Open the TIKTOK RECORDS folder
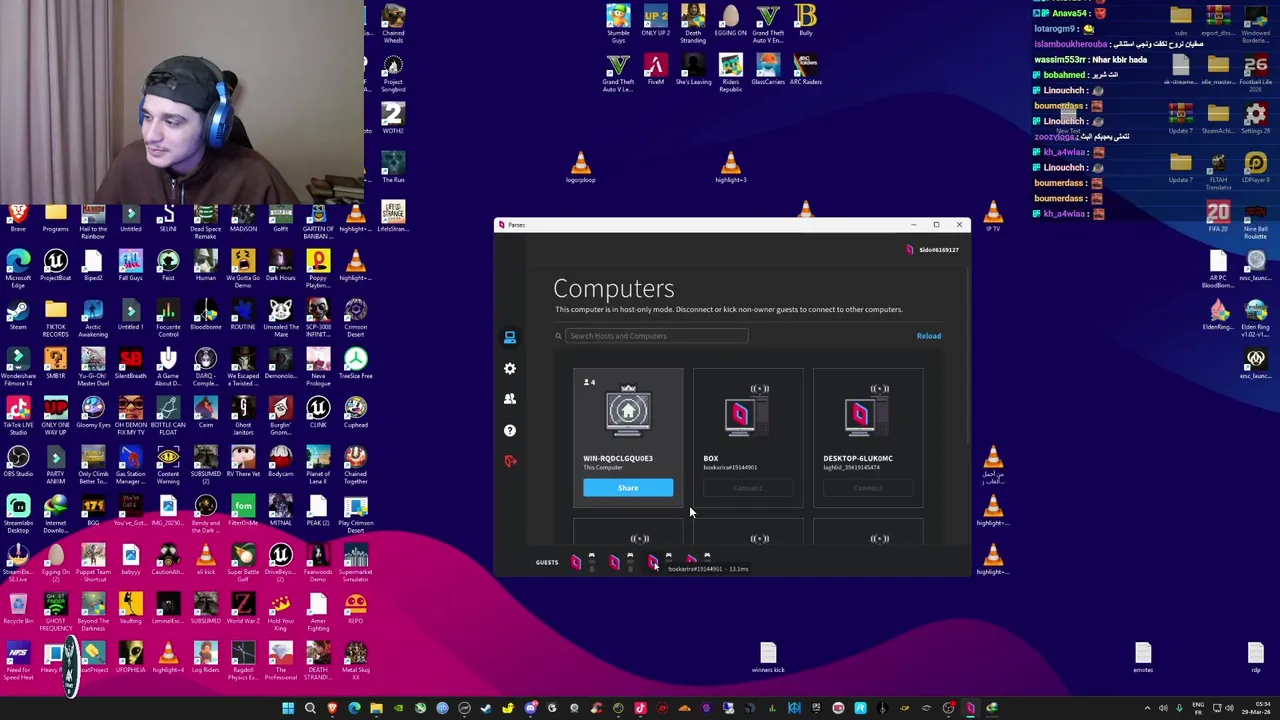 [55, 316]
